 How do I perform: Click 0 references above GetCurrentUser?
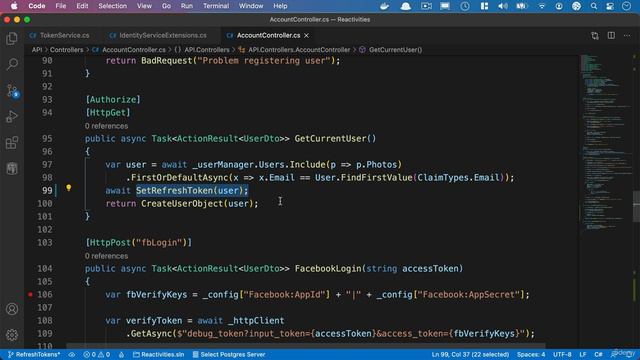[x=106, y=126]
